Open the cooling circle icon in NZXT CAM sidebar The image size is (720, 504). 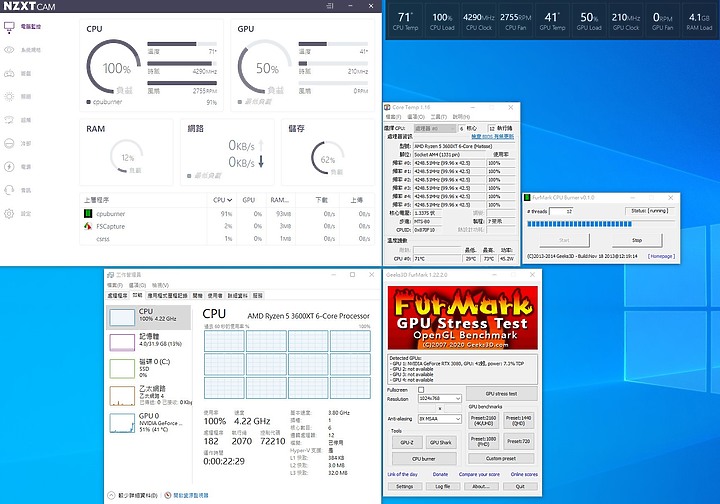pos(9,143)
